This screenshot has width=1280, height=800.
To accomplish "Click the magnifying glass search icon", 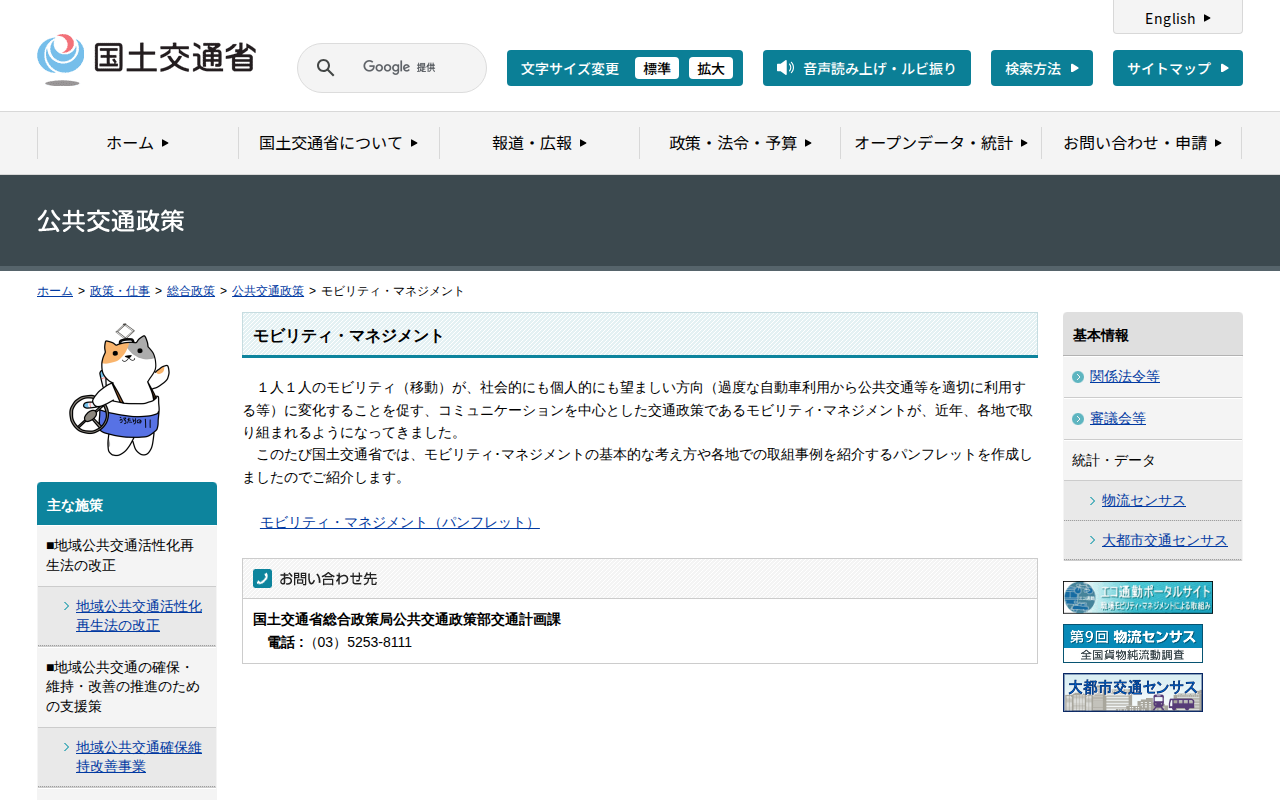I will (325, 68).
